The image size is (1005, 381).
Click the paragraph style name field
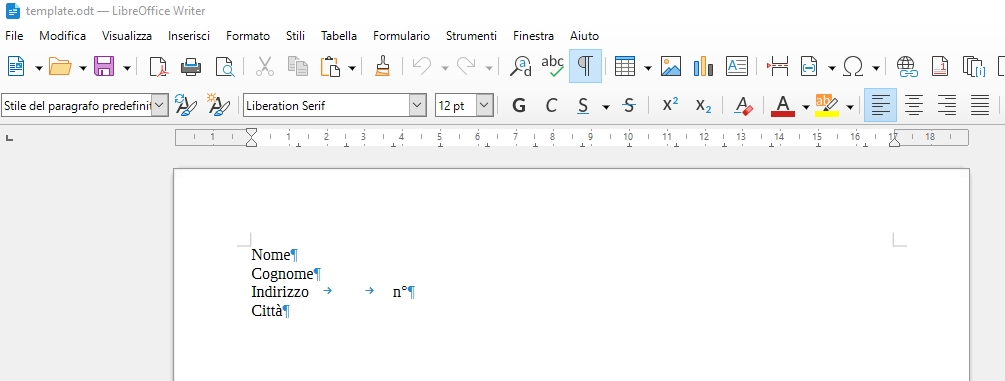pos(77,105)
